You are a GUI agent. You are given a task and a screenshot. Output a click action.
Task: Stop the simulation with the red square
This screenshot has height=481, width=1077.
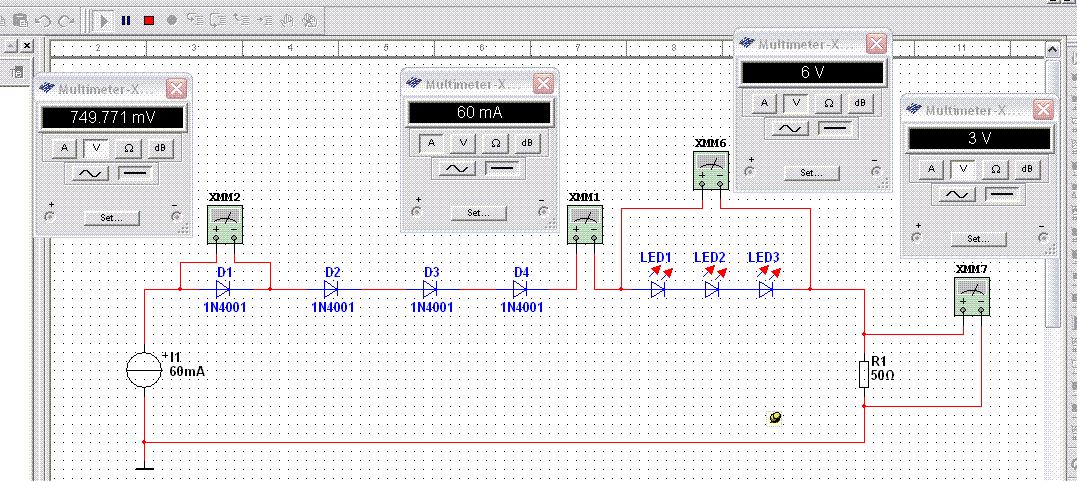click(x=148, y=21)
